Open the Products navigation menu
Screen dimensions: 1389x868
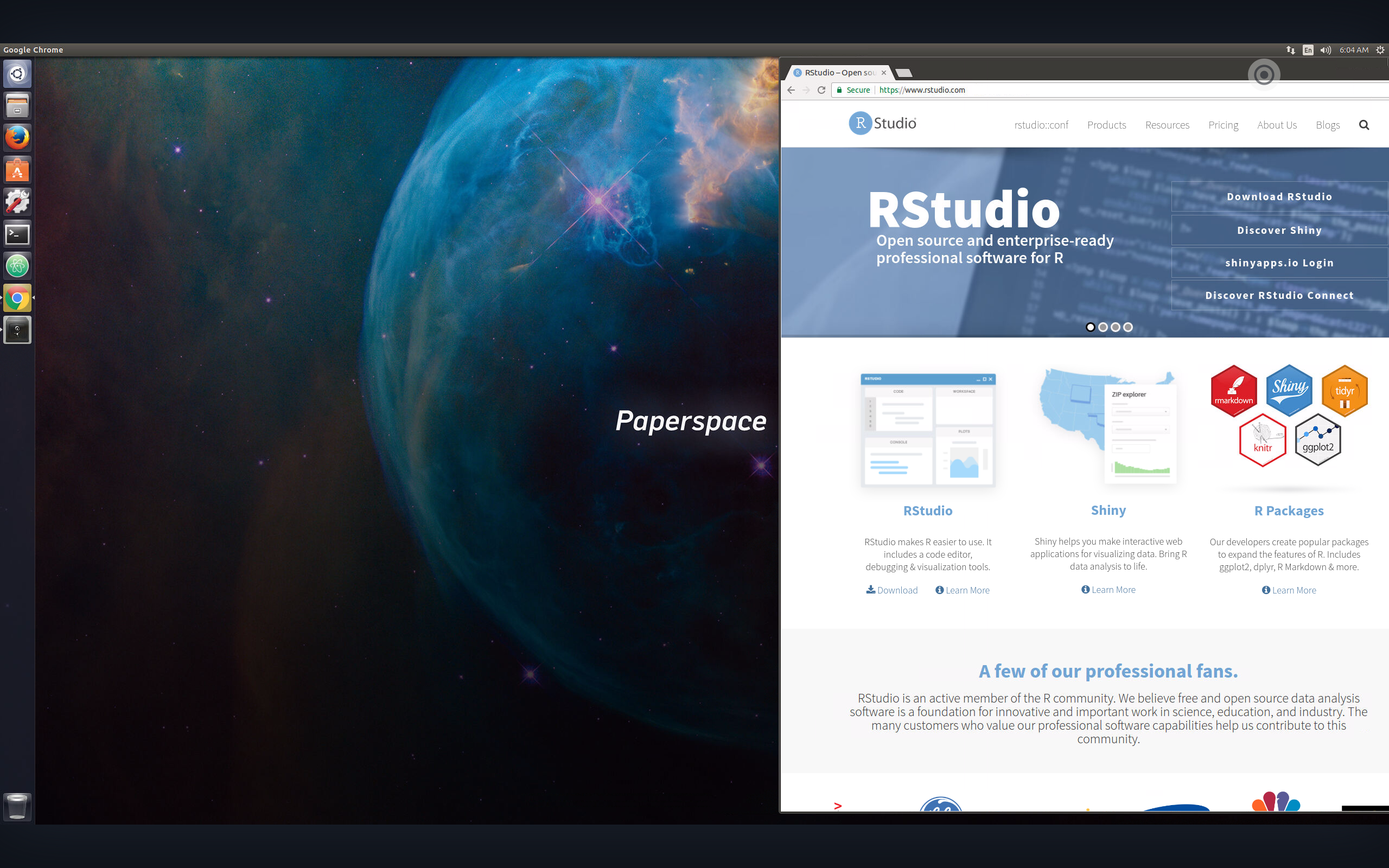[1106, 125]
